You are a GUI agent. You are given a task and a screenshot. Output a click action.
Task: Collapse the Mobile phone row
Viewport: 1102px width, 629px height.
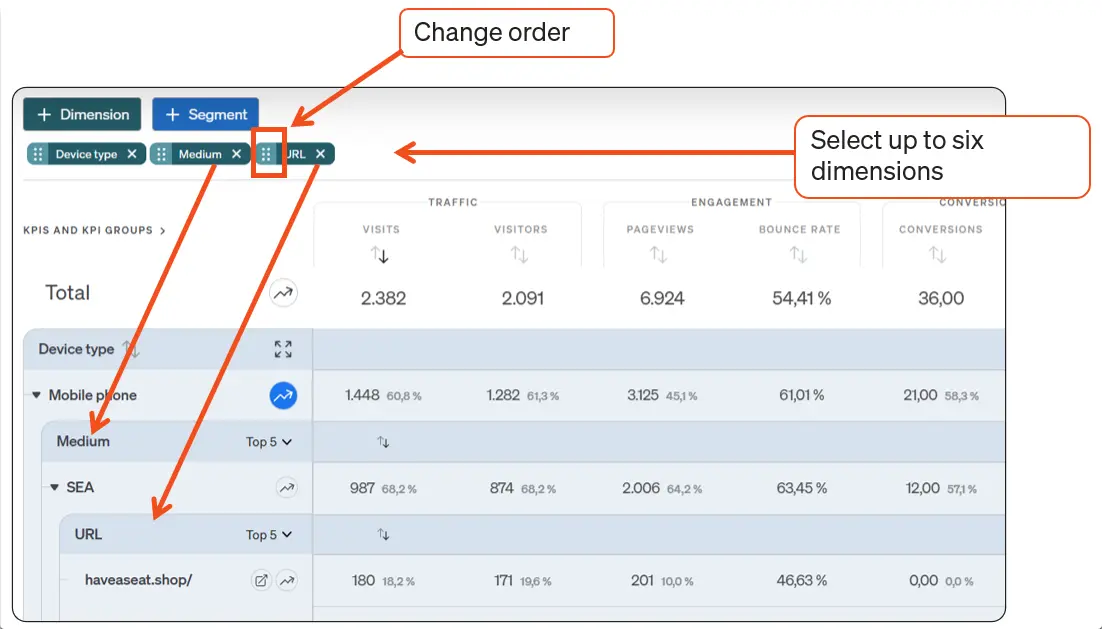coord(38,395)
